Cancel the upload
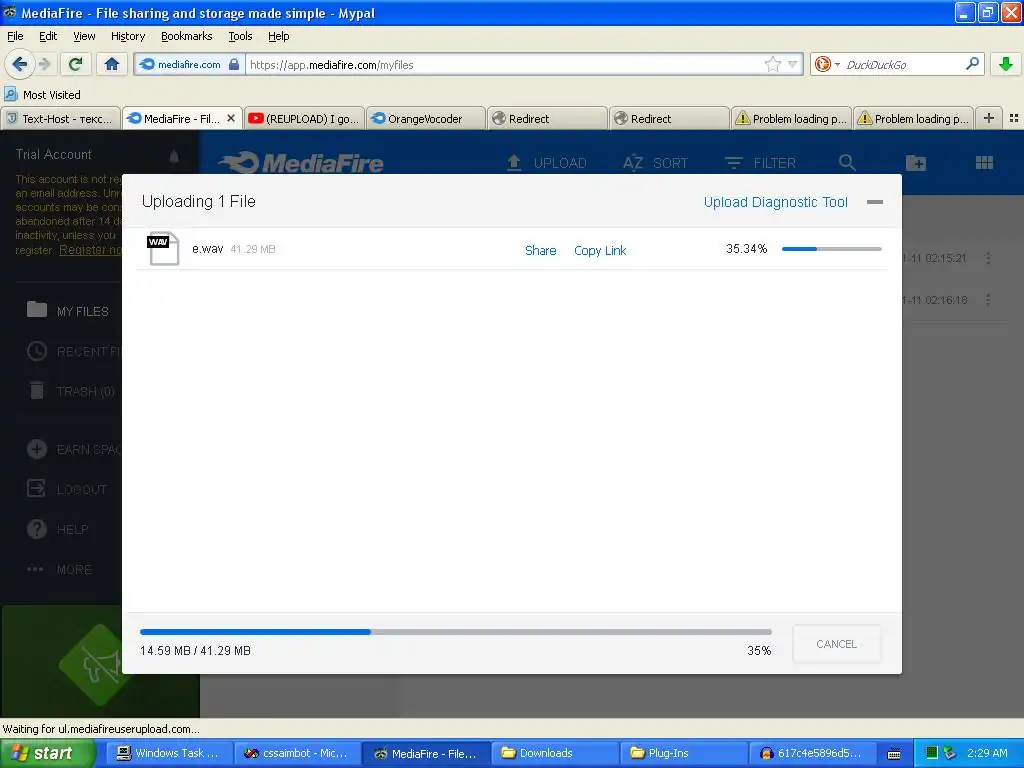 pyautogui.click(x=836, y=644)
